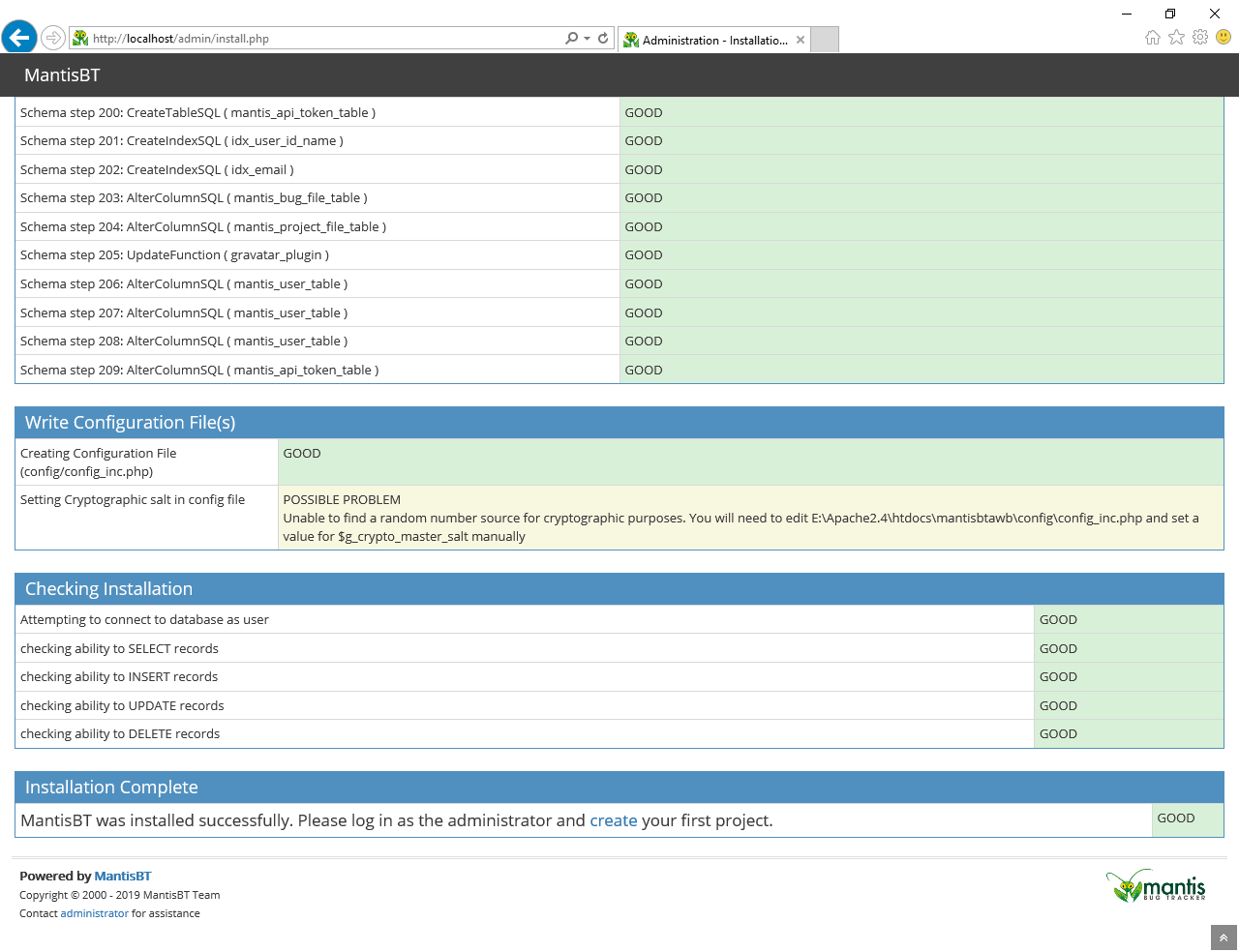Screen dimensions: 1239x952
Task: Restore down the browser window
Action: click(1170, 14)
